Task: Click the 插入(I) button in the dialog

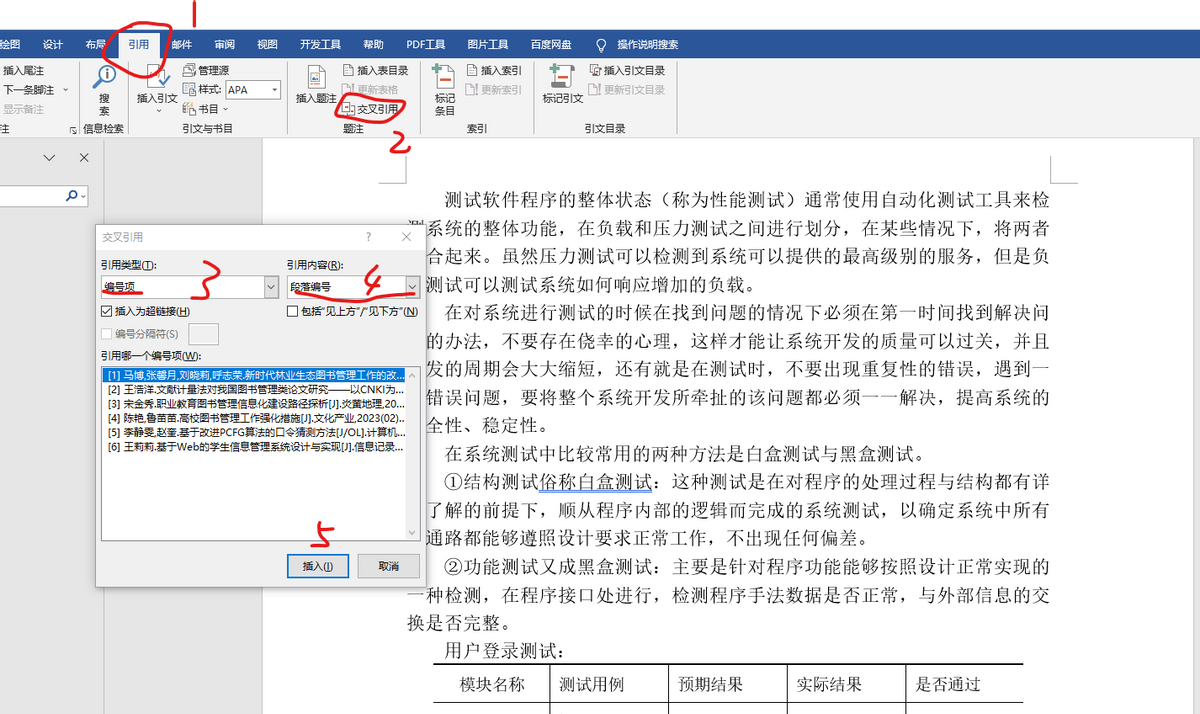Action: (317, 566)
